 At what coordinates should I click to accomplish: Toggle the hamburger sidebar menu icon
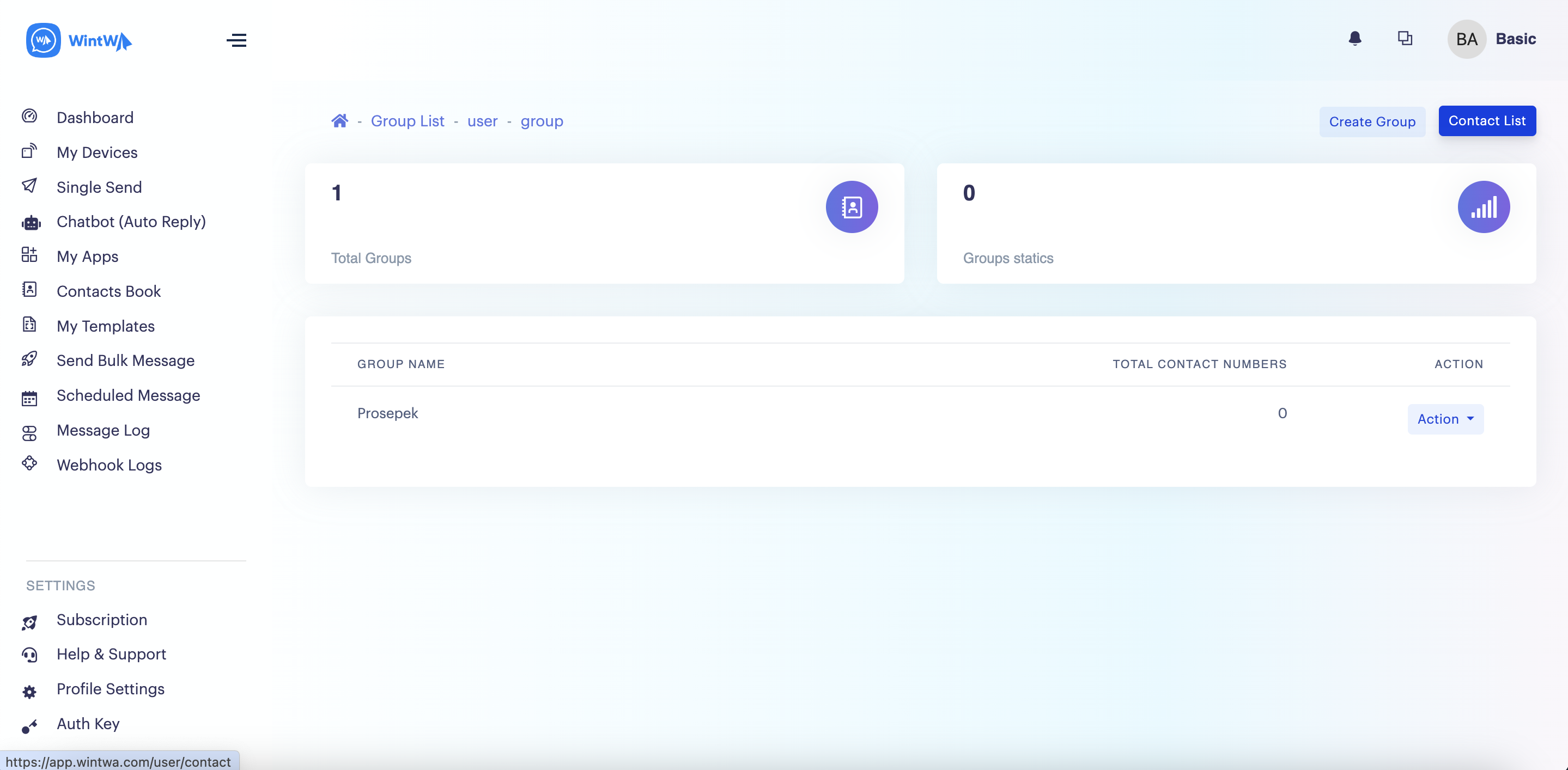coord(236,40)
